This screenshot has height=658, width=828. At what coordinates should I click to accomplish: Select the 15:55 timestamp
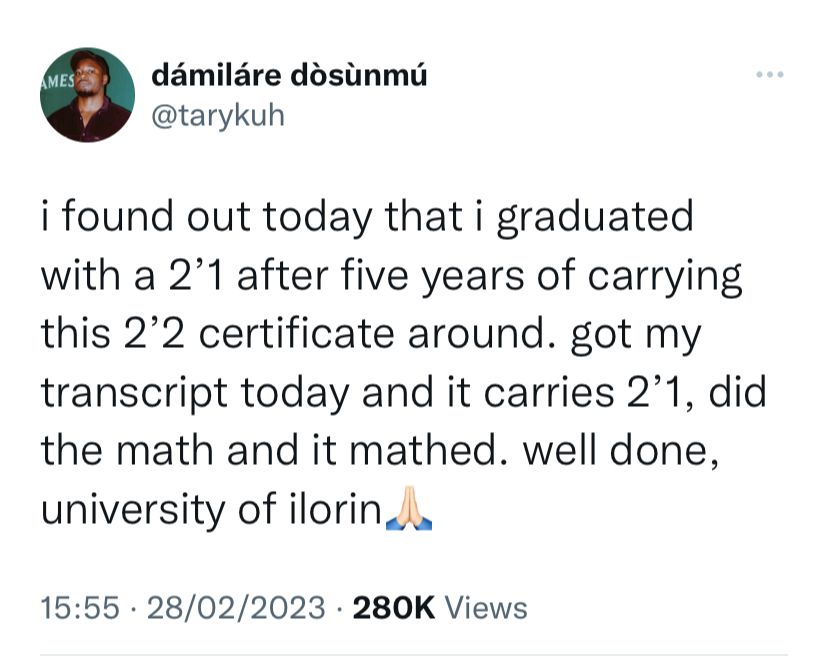(x=80, y=607)
